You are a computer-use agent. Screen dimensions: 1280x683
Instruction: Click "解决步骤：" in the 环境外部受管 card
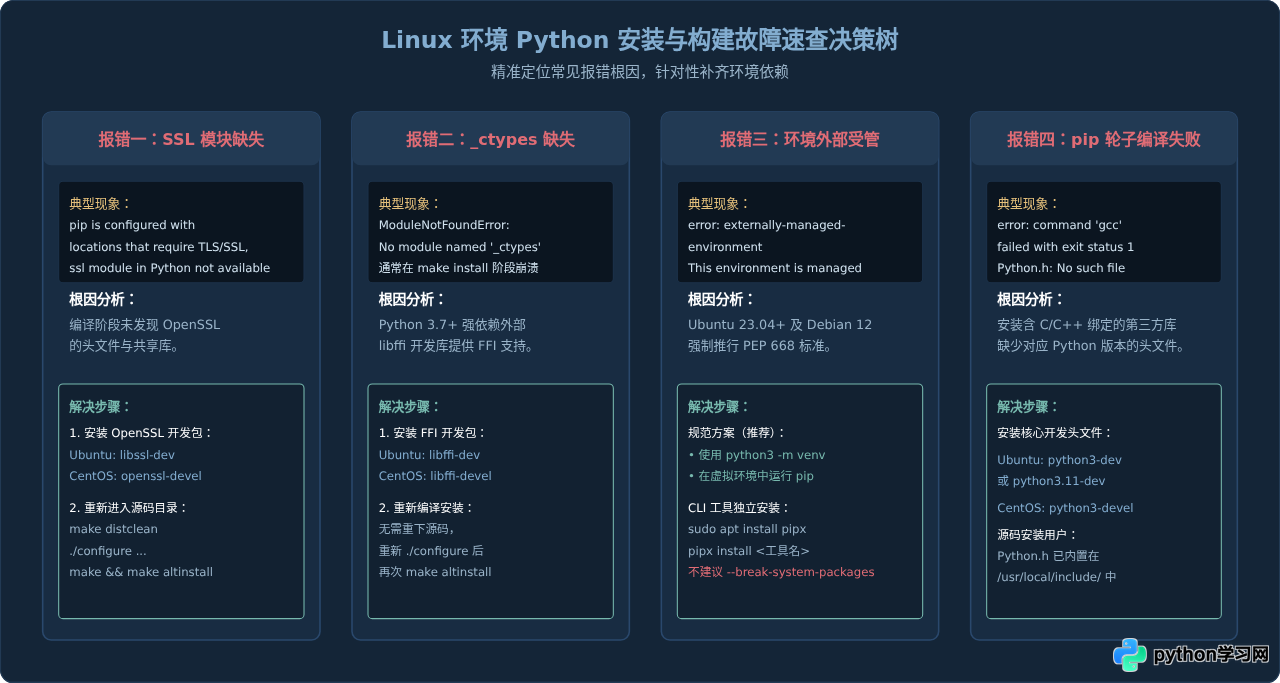pos(719,407)
